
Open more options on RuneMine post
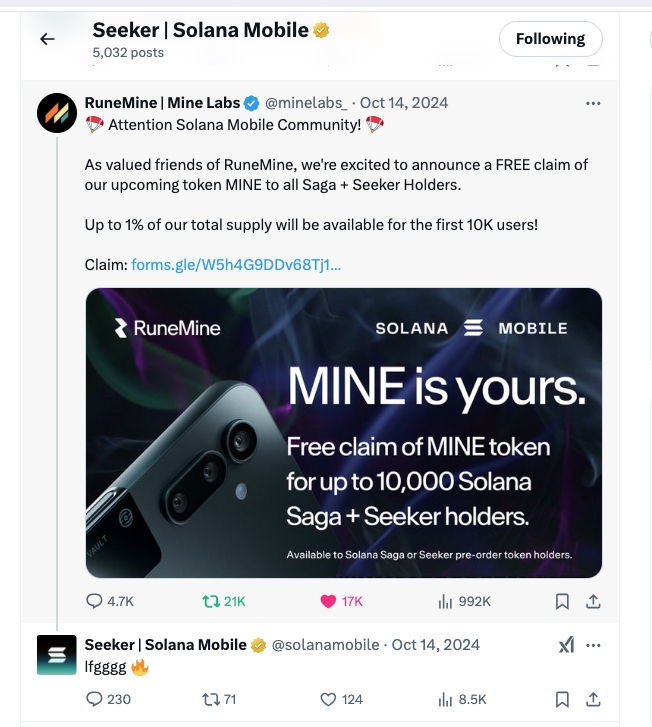pos(593,103)
